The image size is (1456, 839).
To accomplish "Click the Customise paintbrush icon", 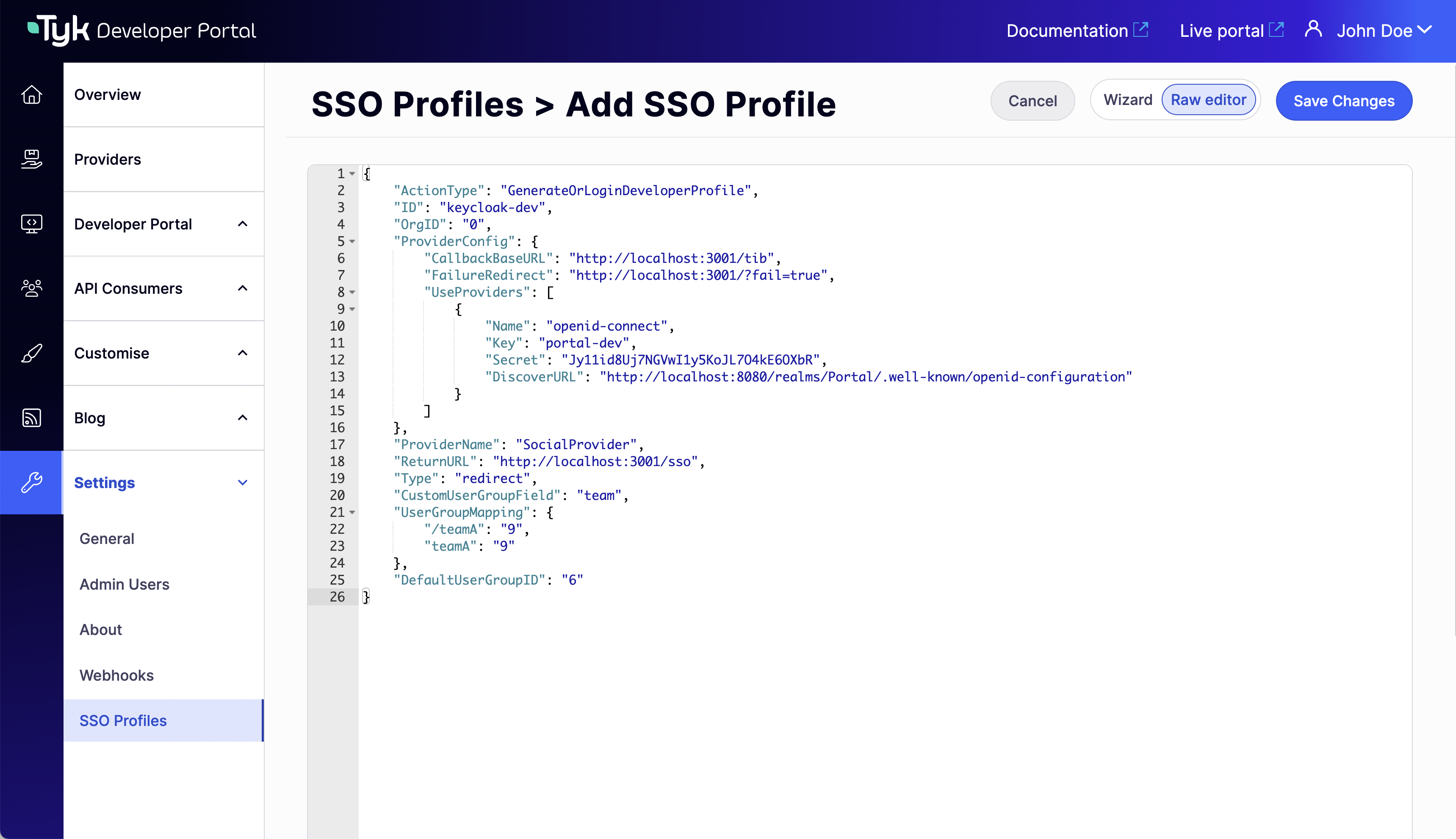I will [x=32, y=353].
